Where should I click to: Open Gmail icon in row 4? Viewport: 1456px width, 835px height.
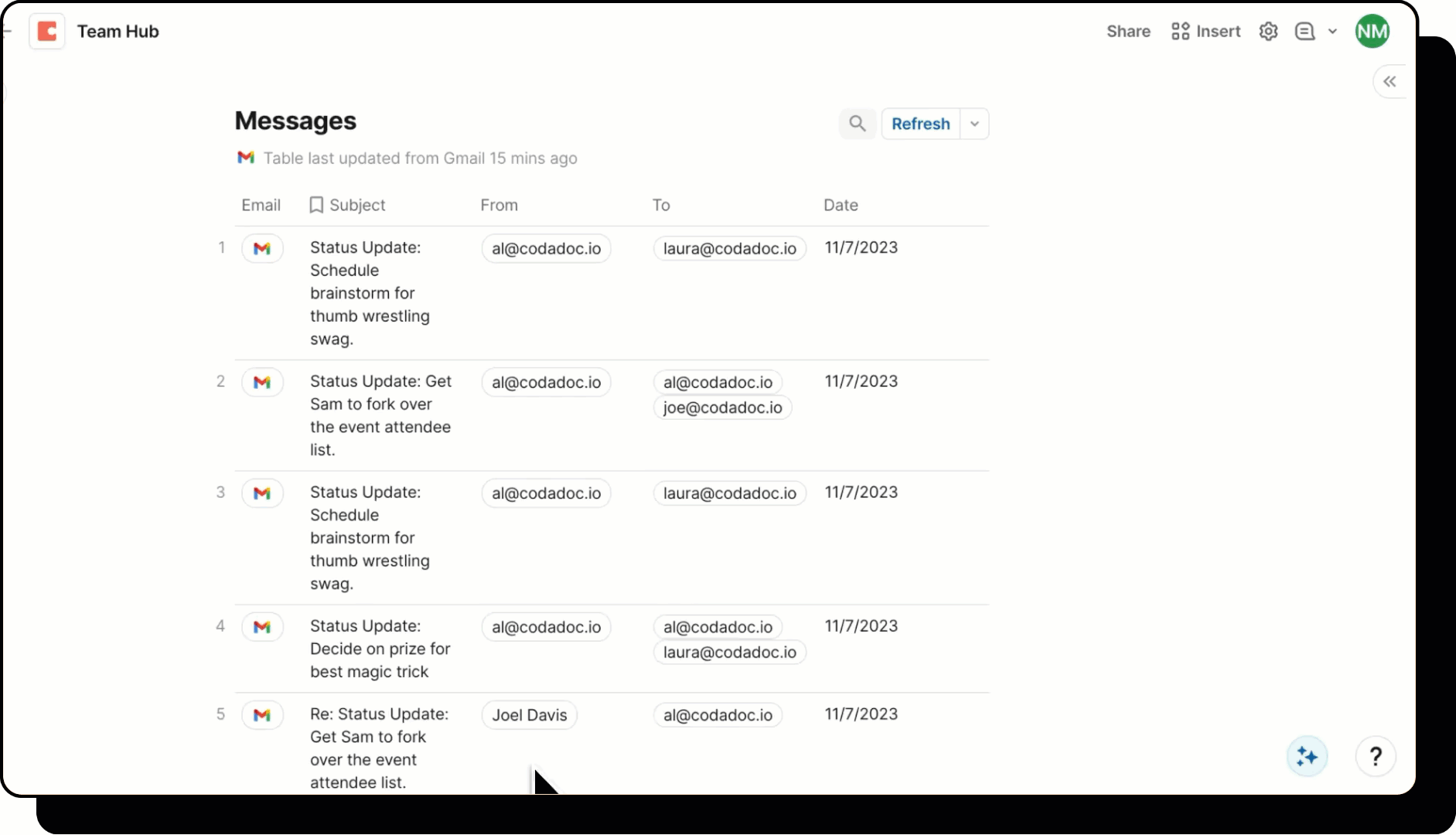click(262, 627)
